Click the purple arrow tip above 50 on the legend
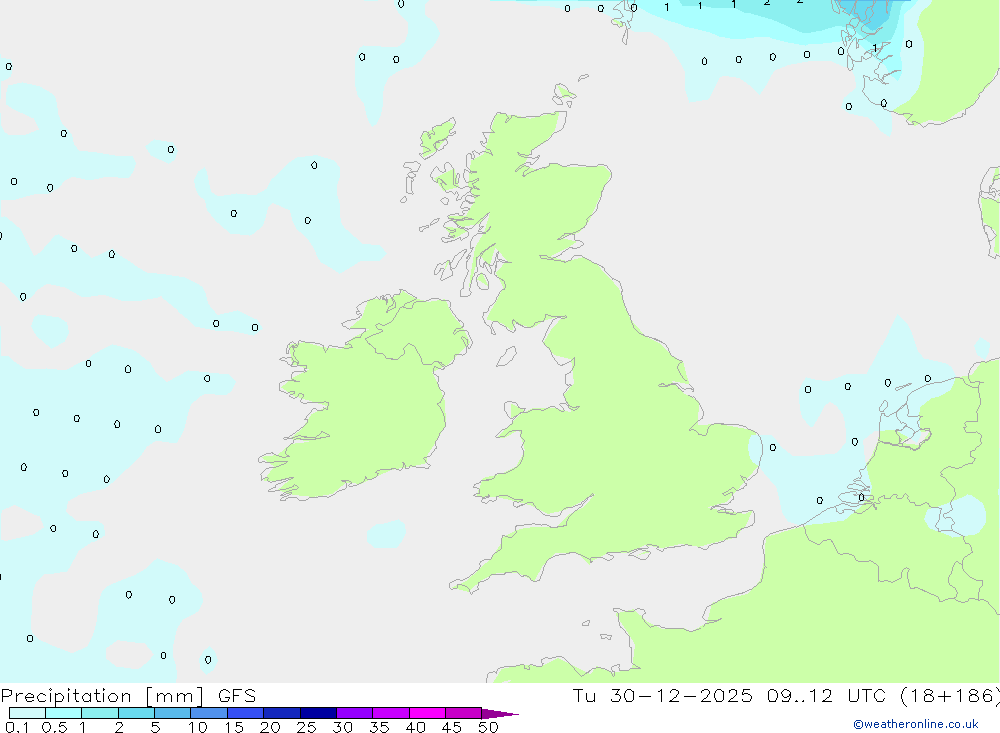The width and height of the screenshot is (1000, 733). [x=499, y=714]
